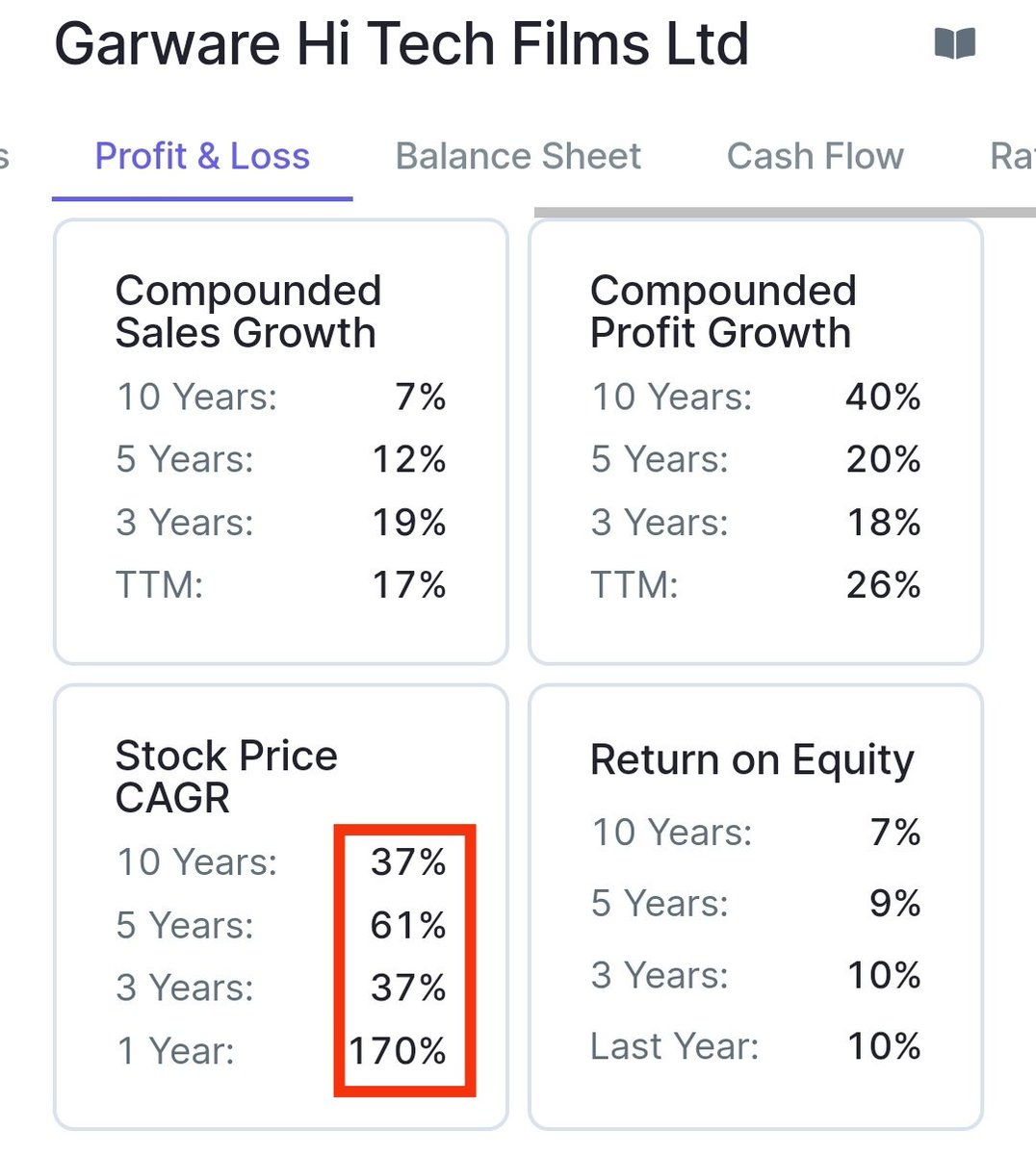Click the TTM 26% profit growth value
The height and width of the screenshot is (1155, 1036).
pos(883,584)
